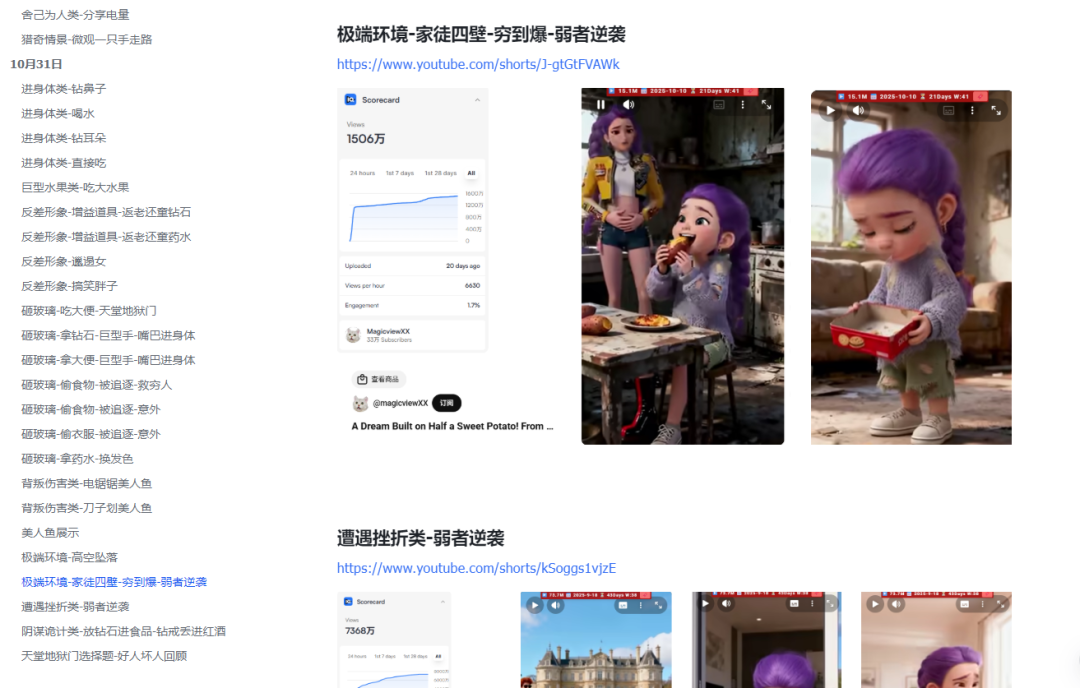This screenshot has height=688, width=1080.
Task: Jump to 砸玻璃-偷衣服-被追逐-意外
Action: 91,435
